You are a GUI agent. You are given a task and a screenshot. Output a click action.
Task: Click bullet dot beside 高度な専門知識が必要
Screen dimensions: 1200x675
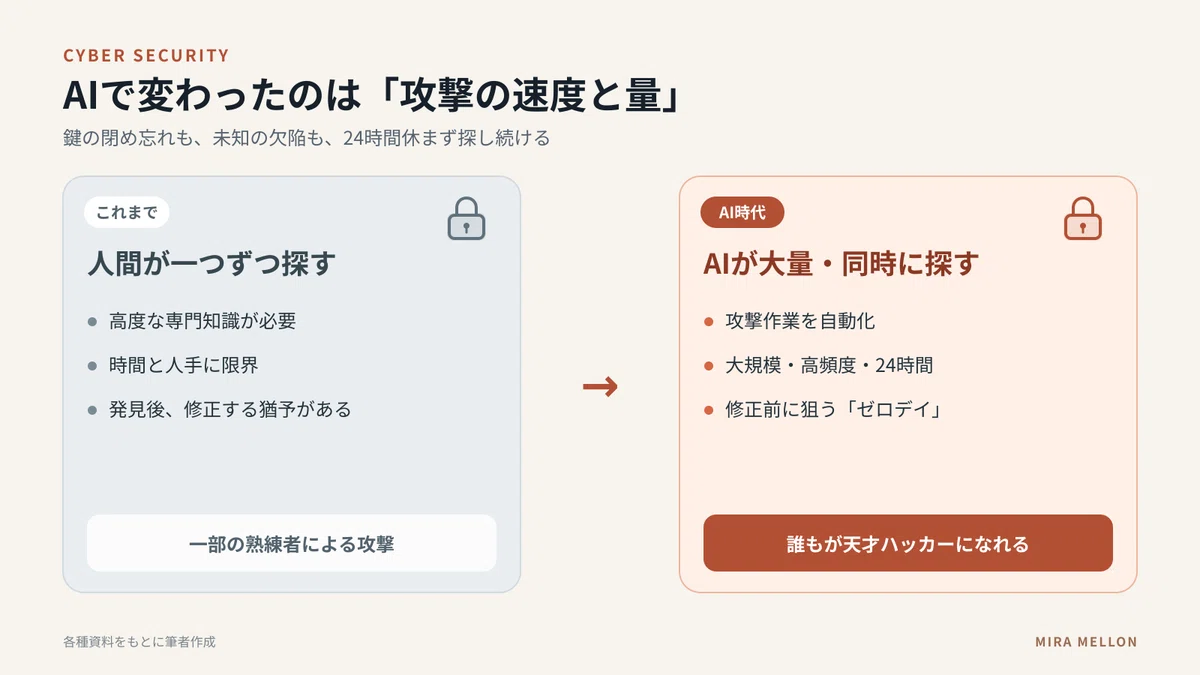[x=92, y=322]
